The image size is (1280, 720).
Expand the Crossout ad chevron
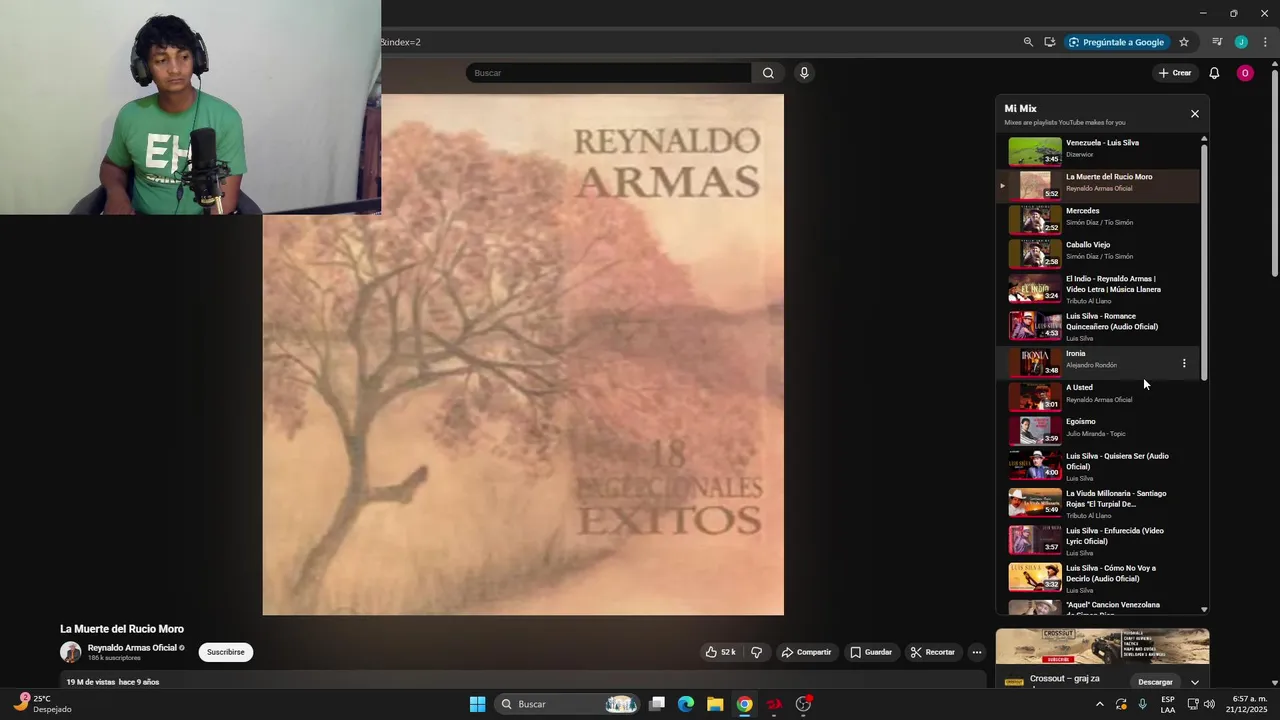tap(1194, 682)
